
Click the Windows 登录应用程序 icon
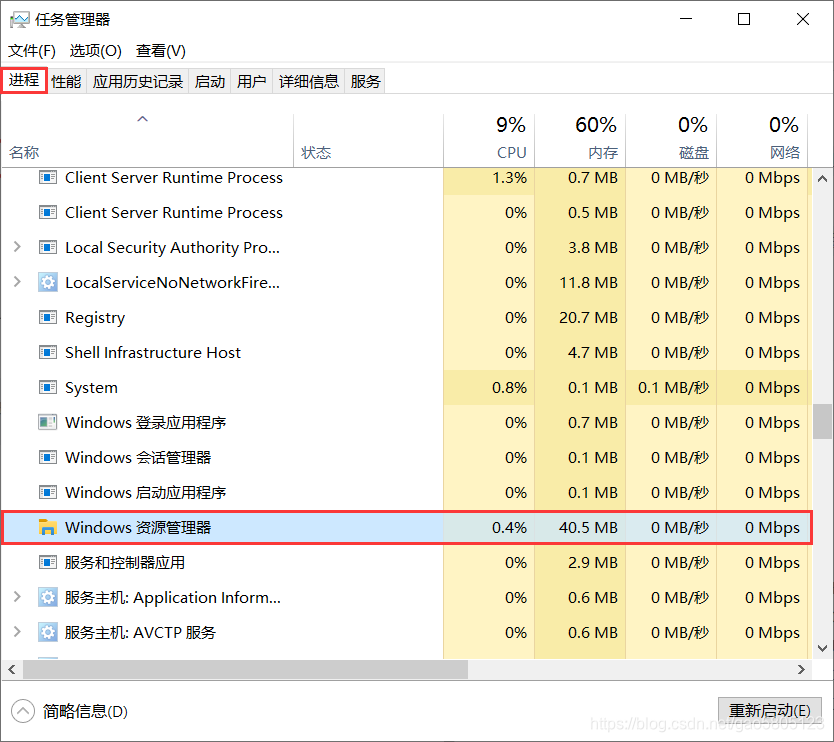coord(47,422)
